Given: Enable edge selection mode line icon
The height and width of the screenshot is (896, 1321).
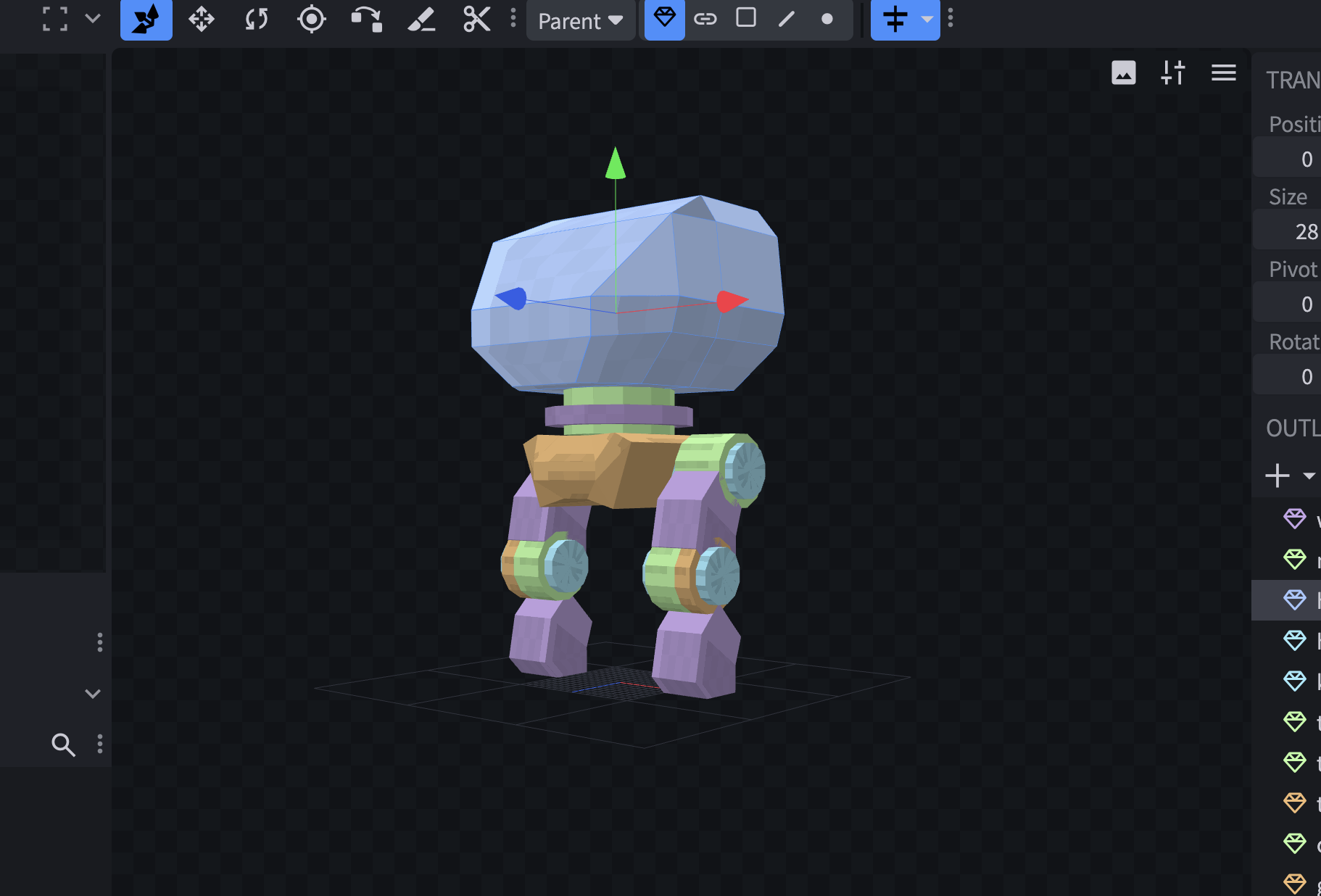Looking at the screenshot, I should pyautogui.click(x=787, y=19).
